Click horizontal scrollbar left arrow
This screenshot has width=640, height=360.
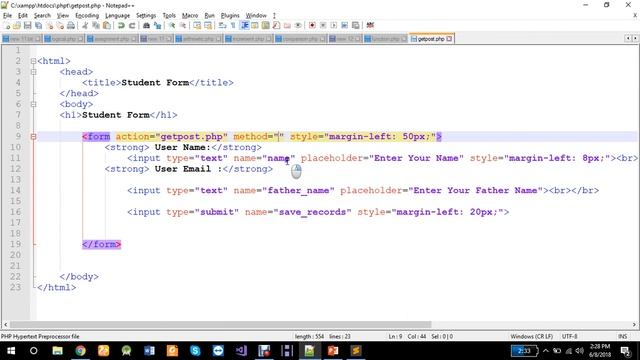5,325
